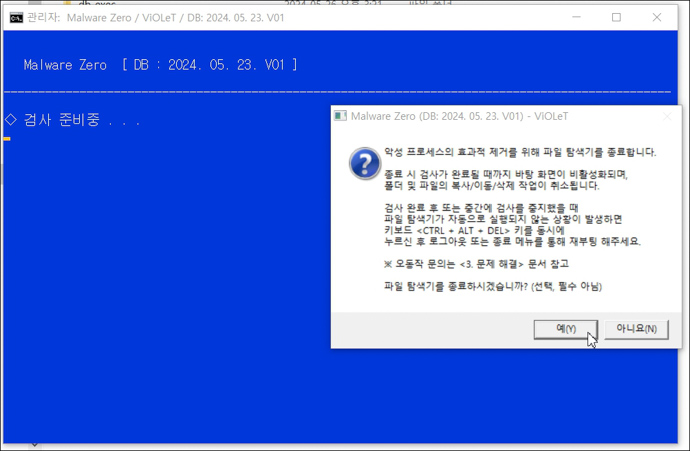Click the '3. 문제 해결' document note
This screenshot has width=690, height=451.
pyautogui.click(x=477, y=264)
